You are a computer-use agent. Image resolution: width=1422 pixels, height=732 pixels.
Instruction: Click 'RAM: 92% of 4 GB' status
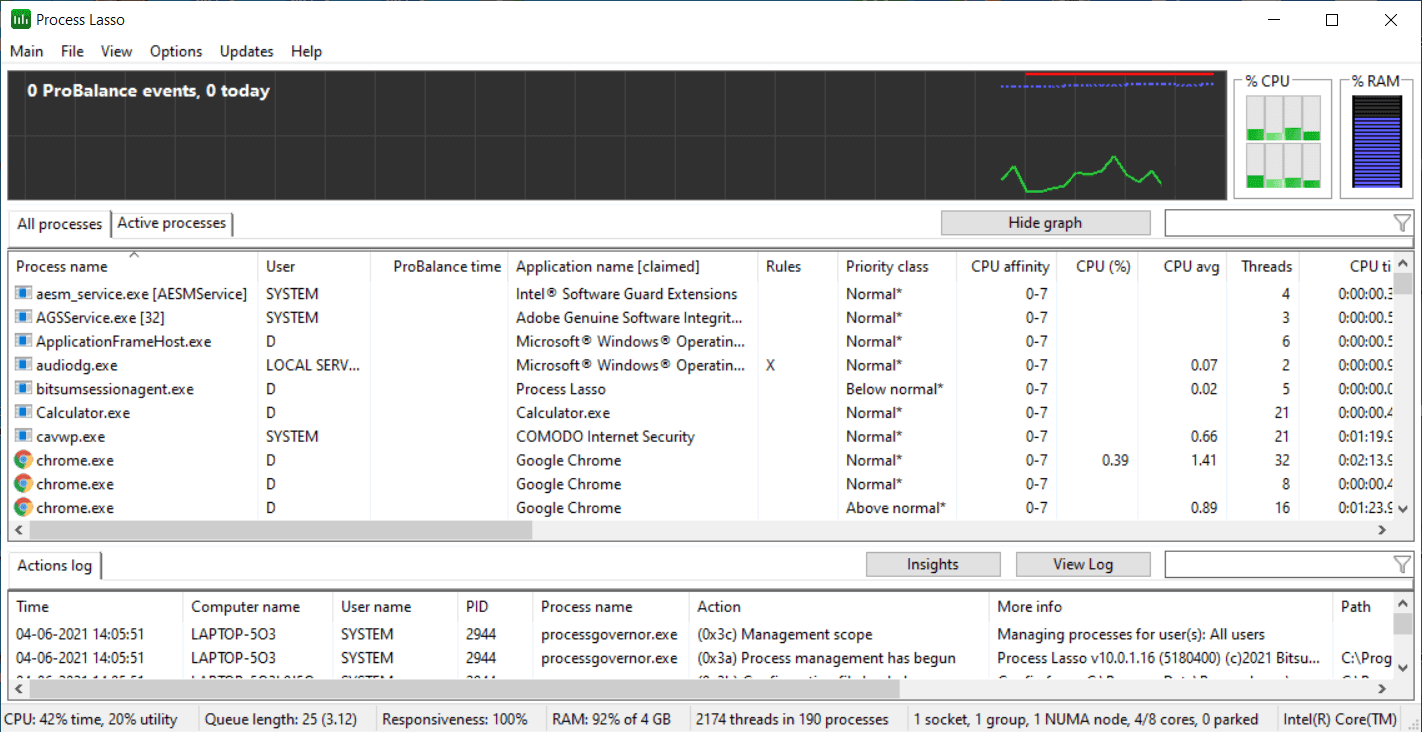coord(611,719)
